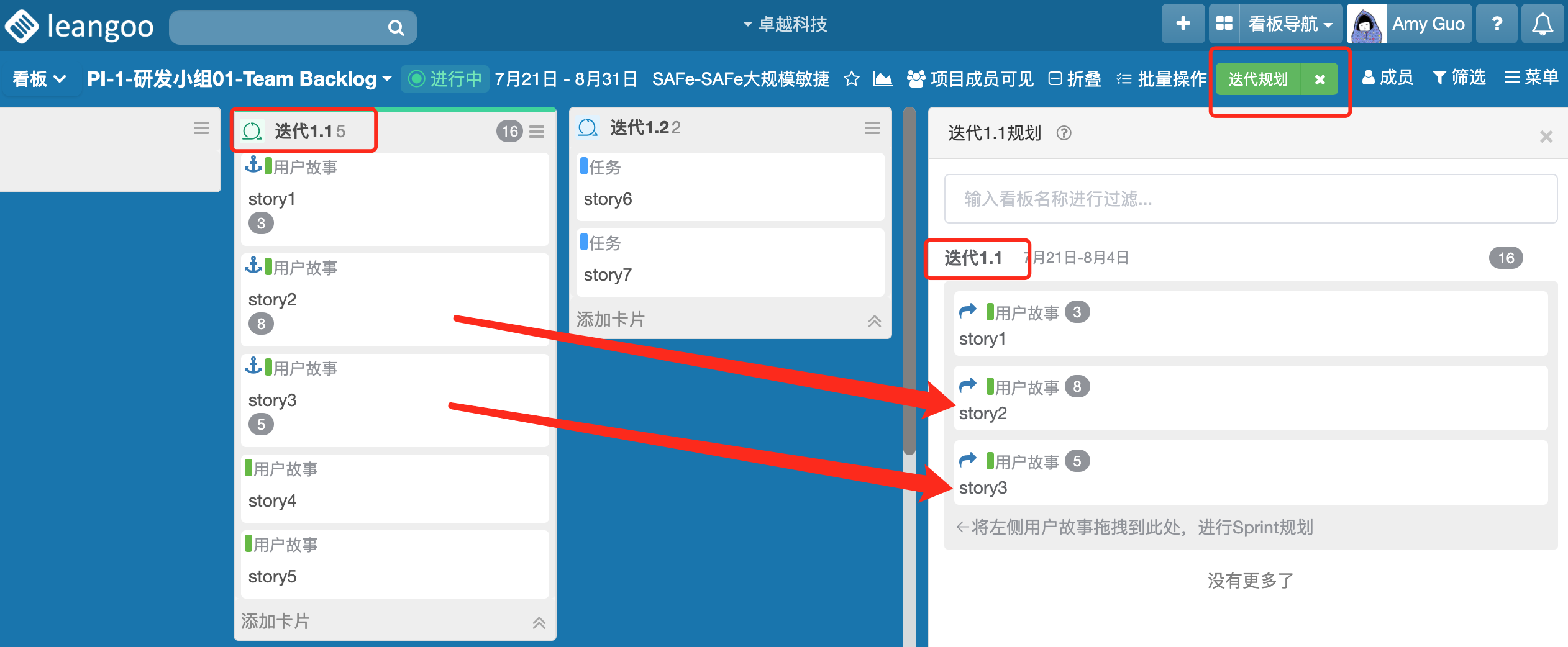The height and width of the screenshot is (647, 1568).
Task: Click the help question mark icon
Action: point(1497,24)
